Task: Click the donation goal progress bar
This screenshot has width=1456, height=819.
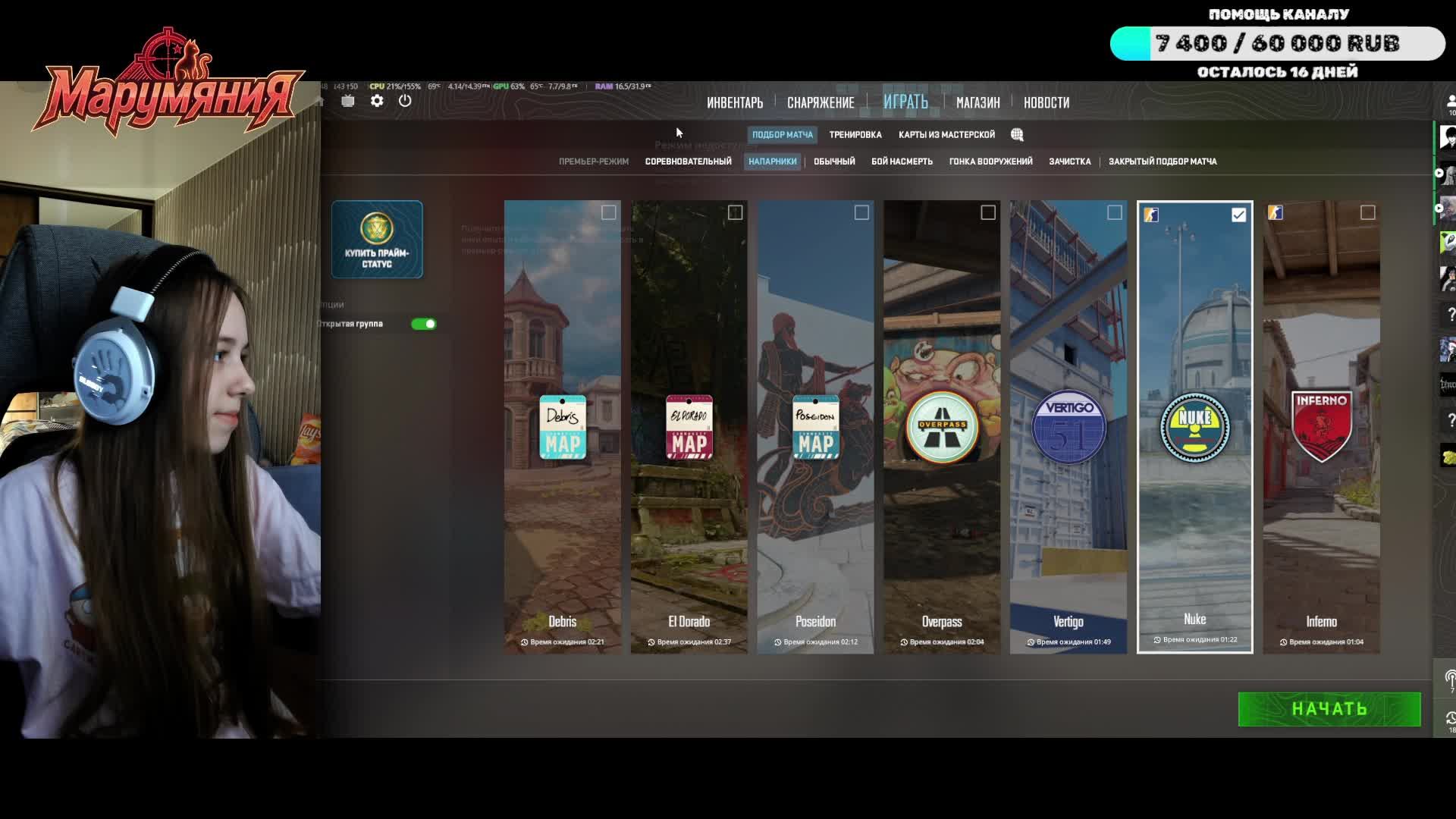Action: point(1278,43)
